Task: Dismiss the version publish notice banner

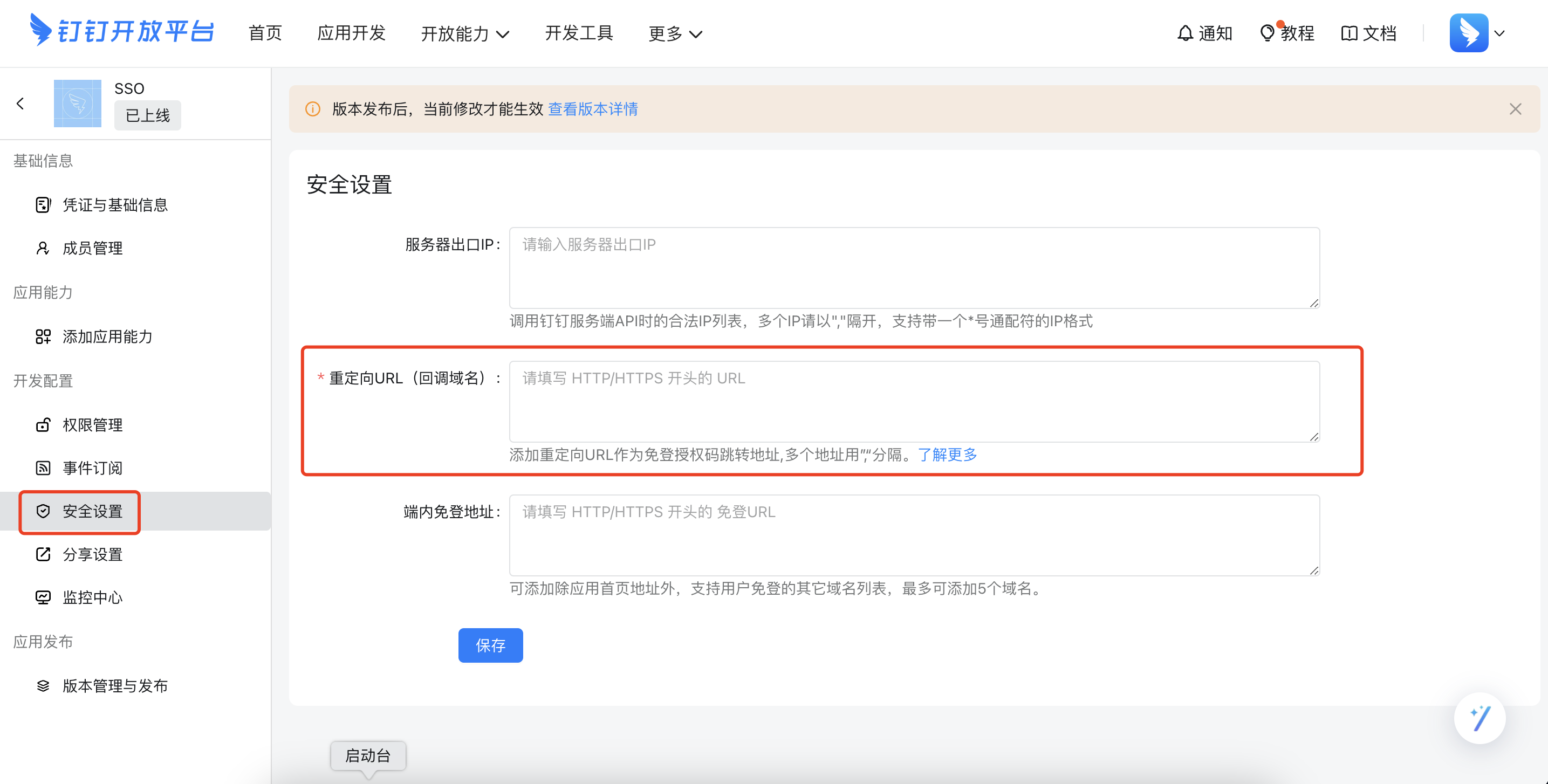Action: [1515, 109]
